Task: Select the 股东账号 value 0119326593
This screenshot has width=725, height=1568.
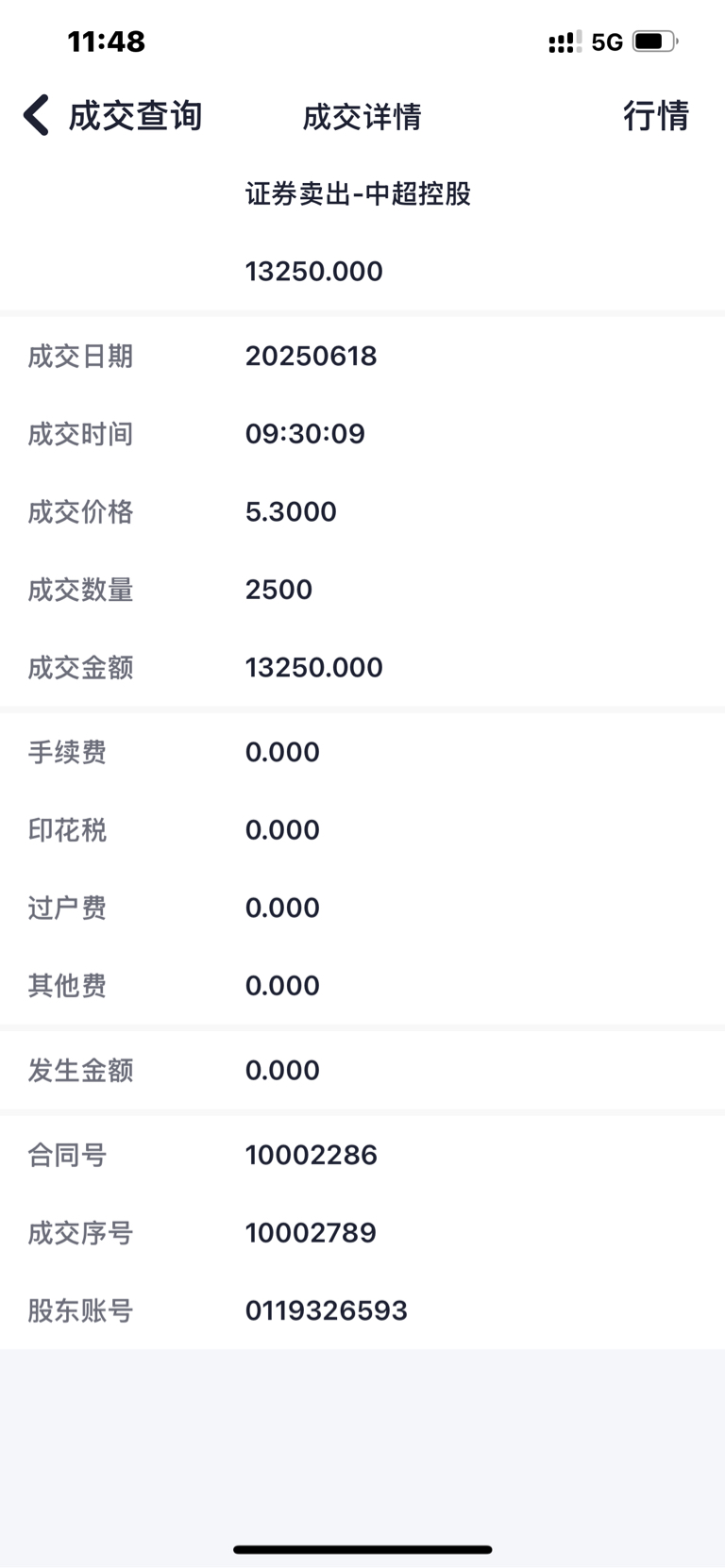Action: point(326,1310)
